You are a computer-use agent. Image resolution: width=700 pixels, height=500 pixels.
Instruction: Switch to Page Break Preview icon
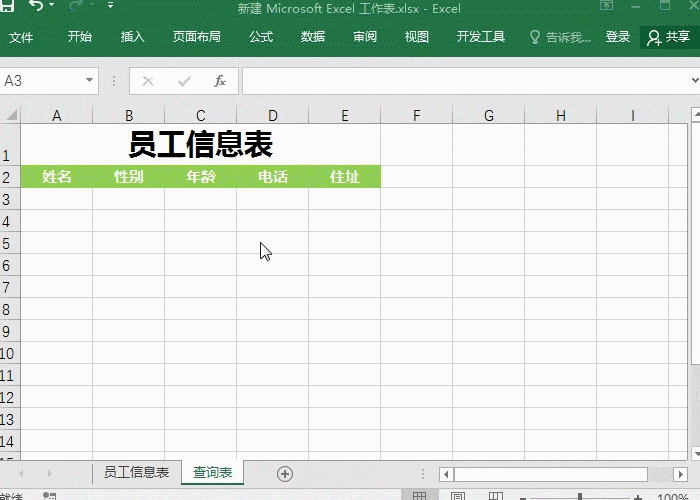coord(496,496)
